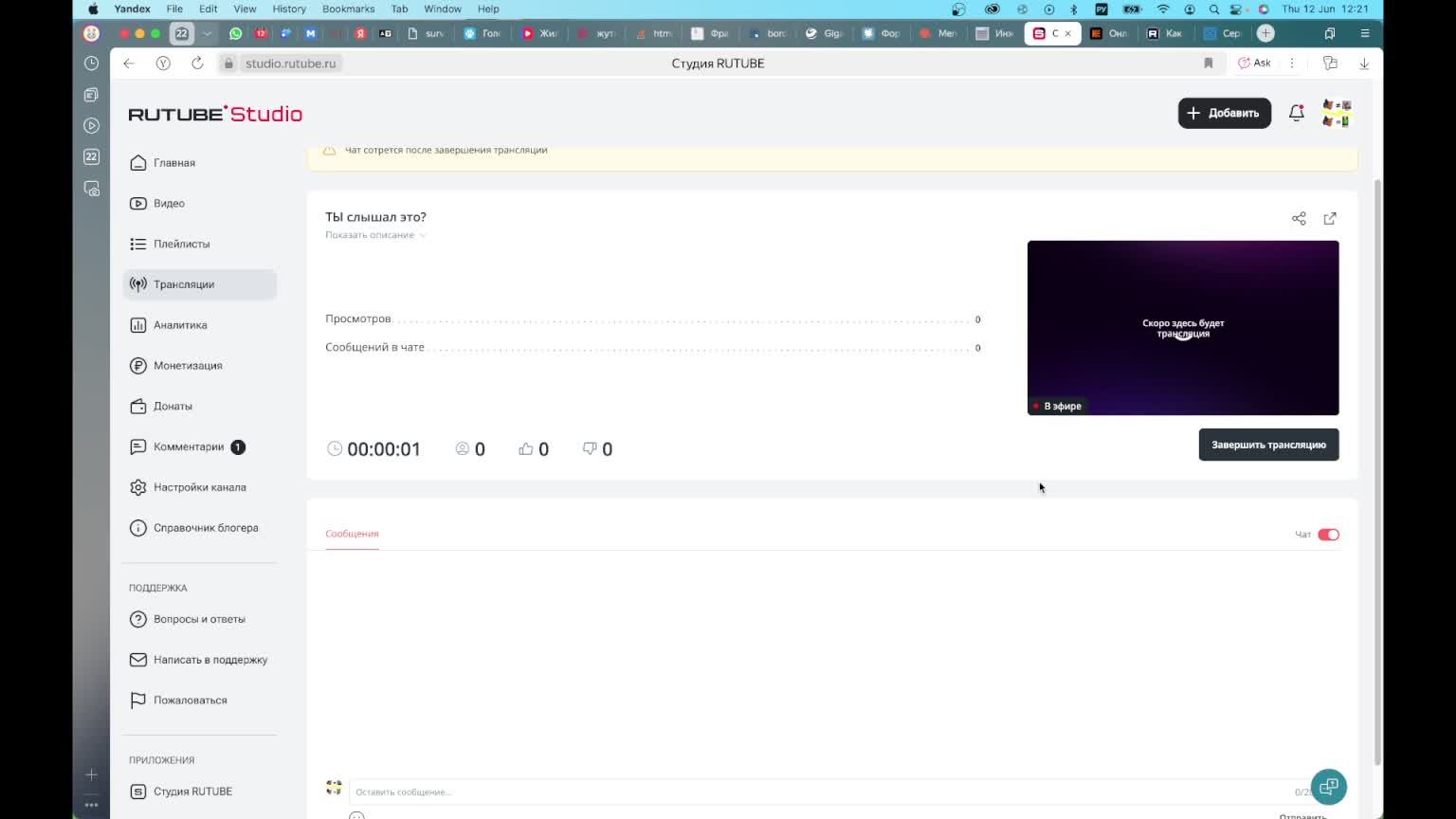
Task: Switch to the Сообщения tab
Action: [x=352, y=534]
